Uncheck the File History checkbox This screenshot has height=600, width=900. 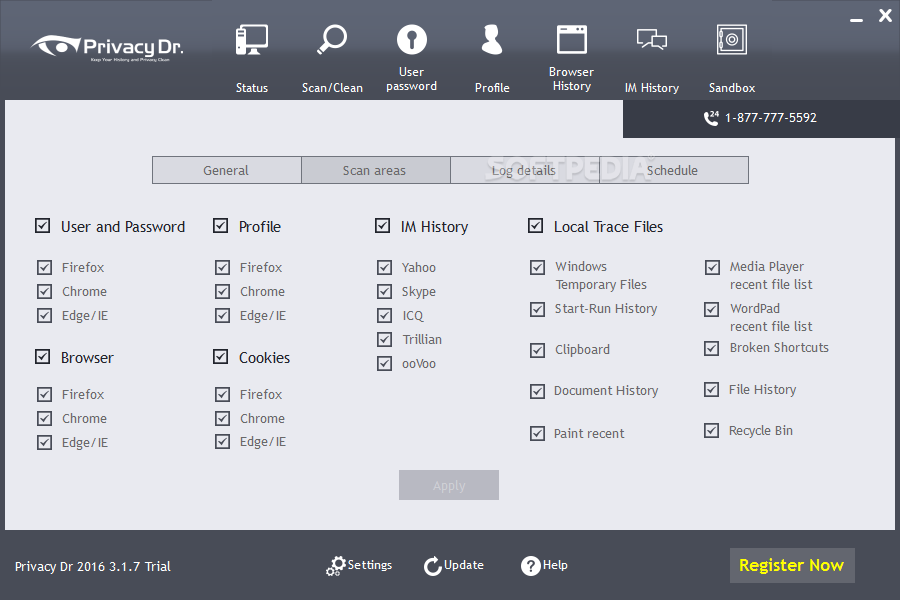[711, 390]
